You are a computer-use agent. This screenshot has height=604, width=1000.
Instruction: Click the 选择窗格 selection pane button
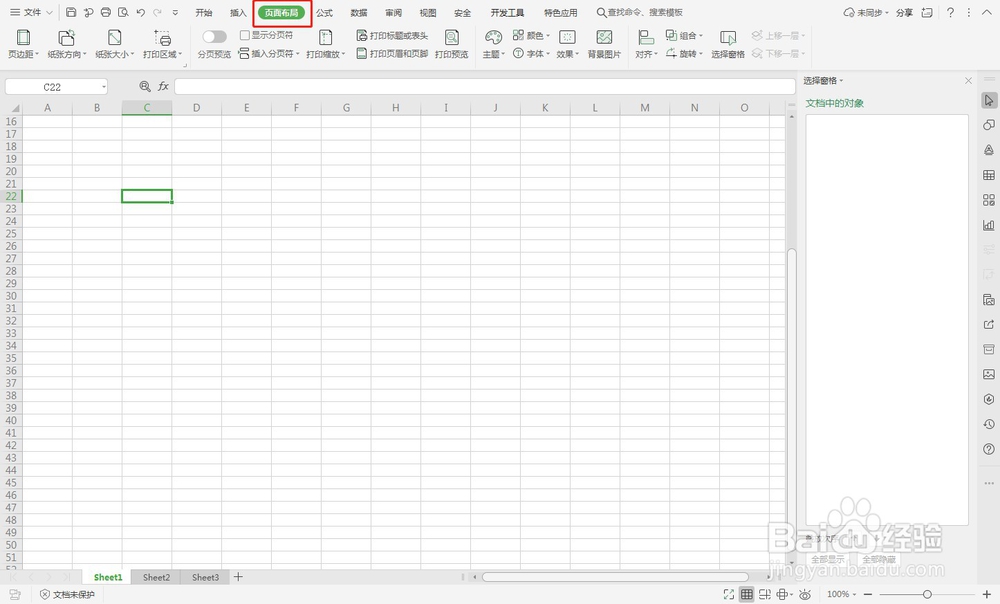728,44
